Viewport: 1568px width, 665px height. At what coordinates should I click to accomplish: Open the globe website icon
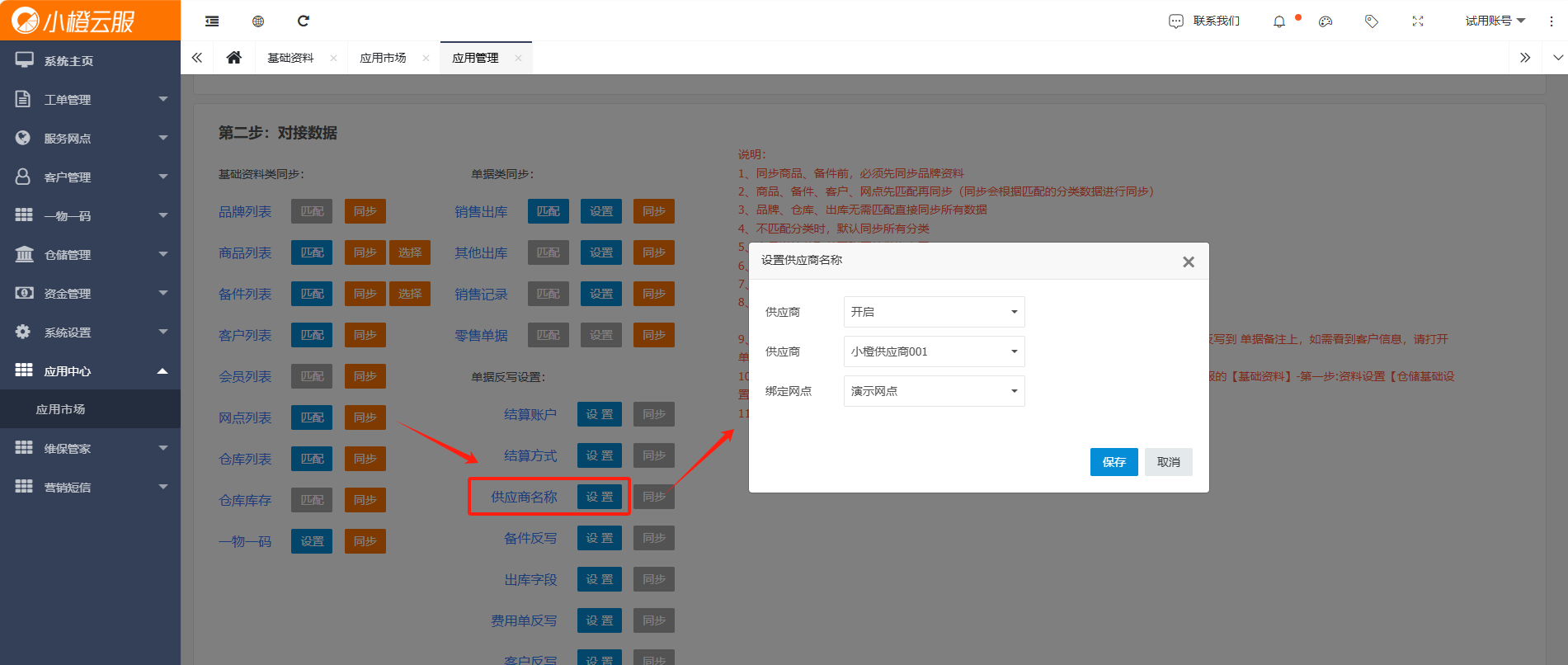[x=258, y=21]
